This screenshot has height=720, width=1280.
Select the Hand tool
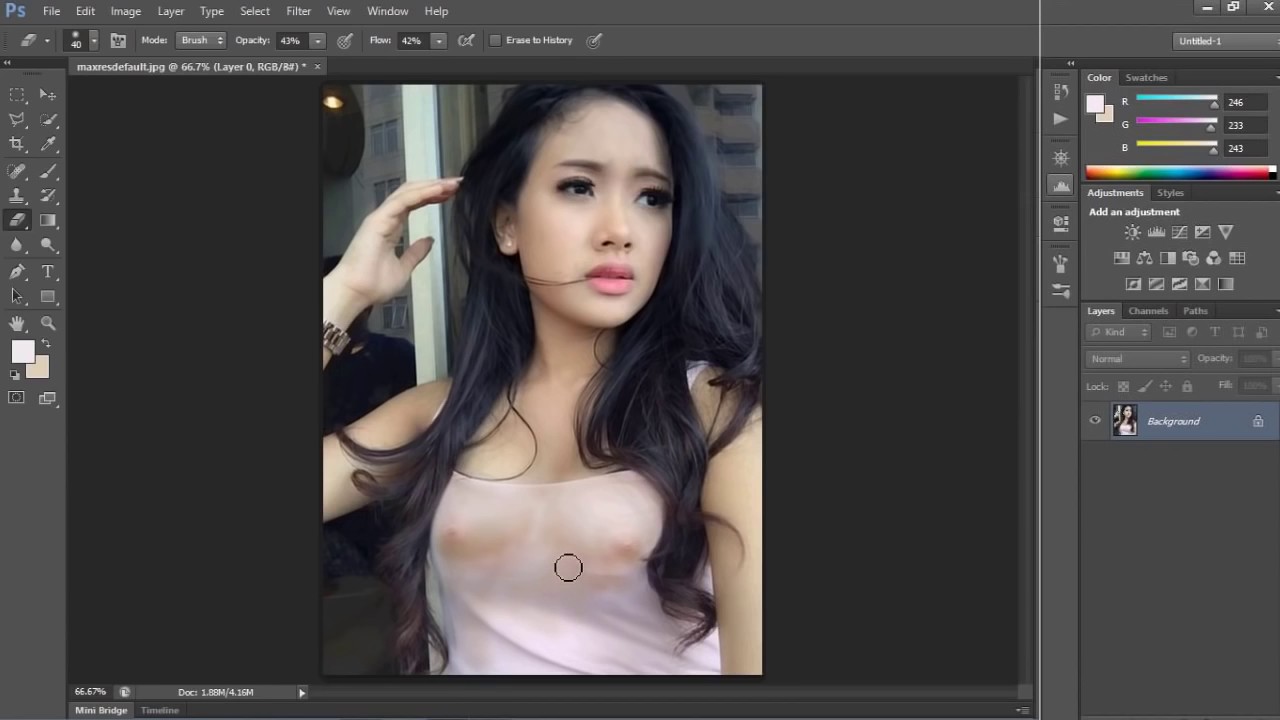pyautogui.click(x=17, y=323)
